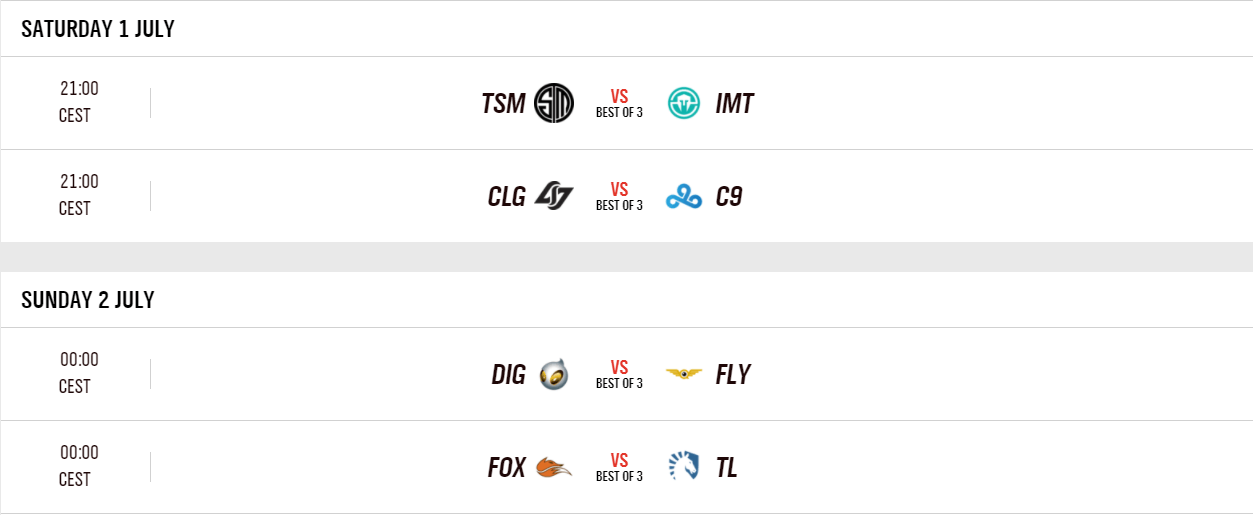Open the IMT team name link

click(x=734, y=104)
